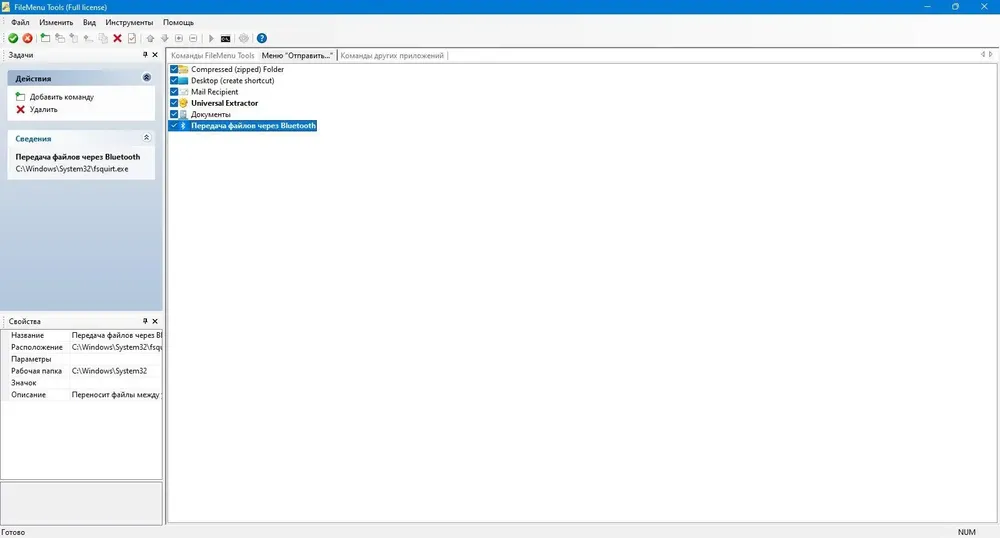Viewport: 1000px width, 538px height.
Task: Click the red cancel changes toolbar icon
Action: [27, 38]
